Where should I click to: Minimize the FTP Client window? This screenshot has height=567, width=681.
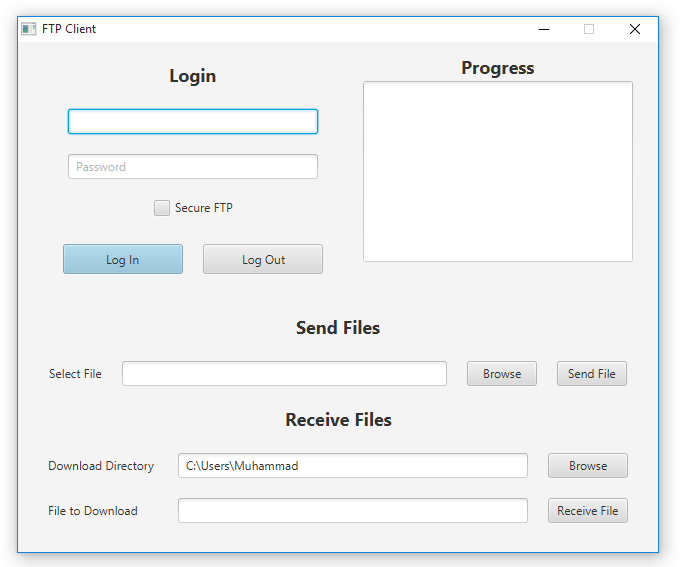click(x=544, y=29)
